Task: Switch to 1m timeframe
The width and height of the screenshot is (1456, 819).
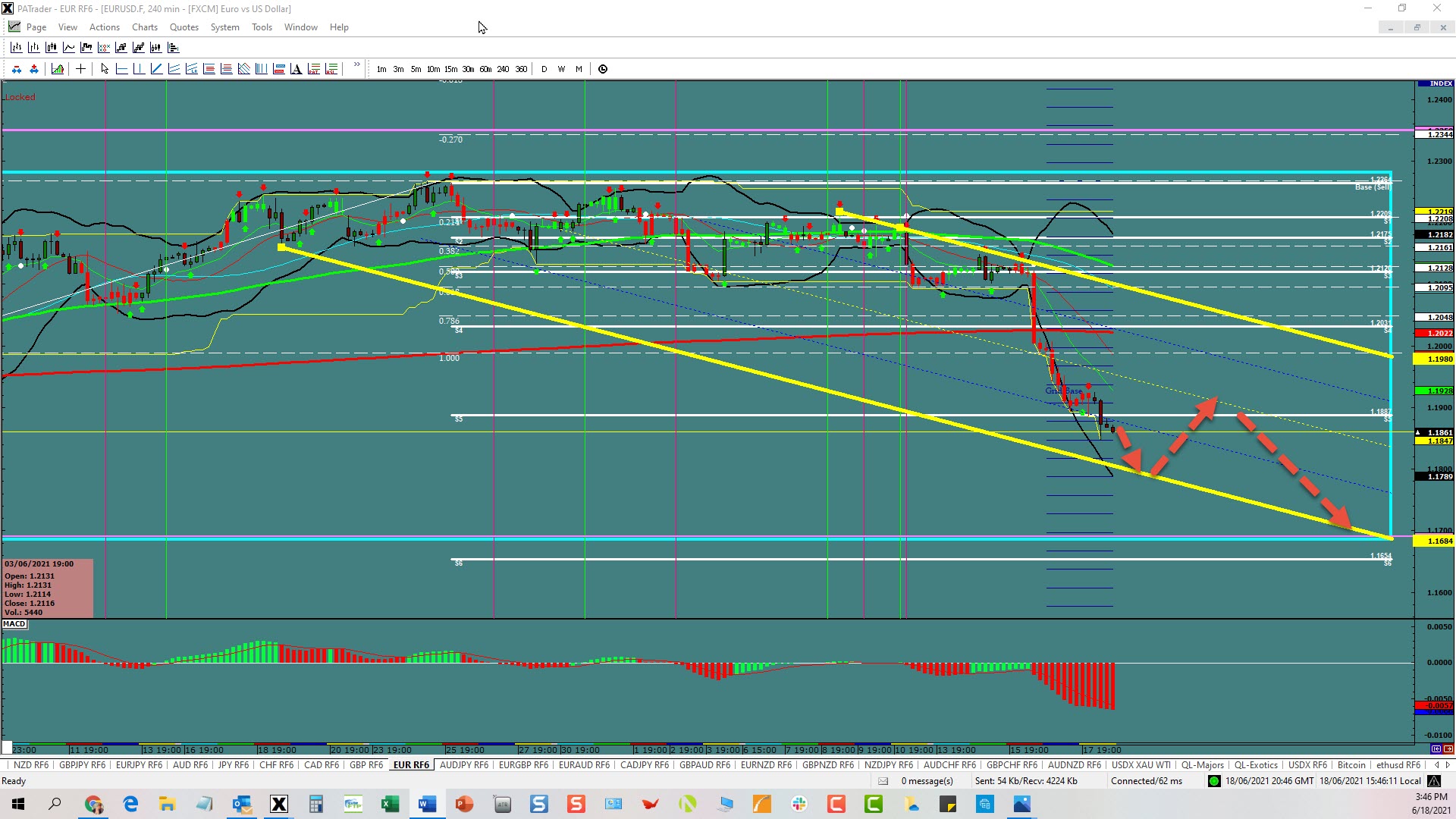Action: click(x=381, y=69)
